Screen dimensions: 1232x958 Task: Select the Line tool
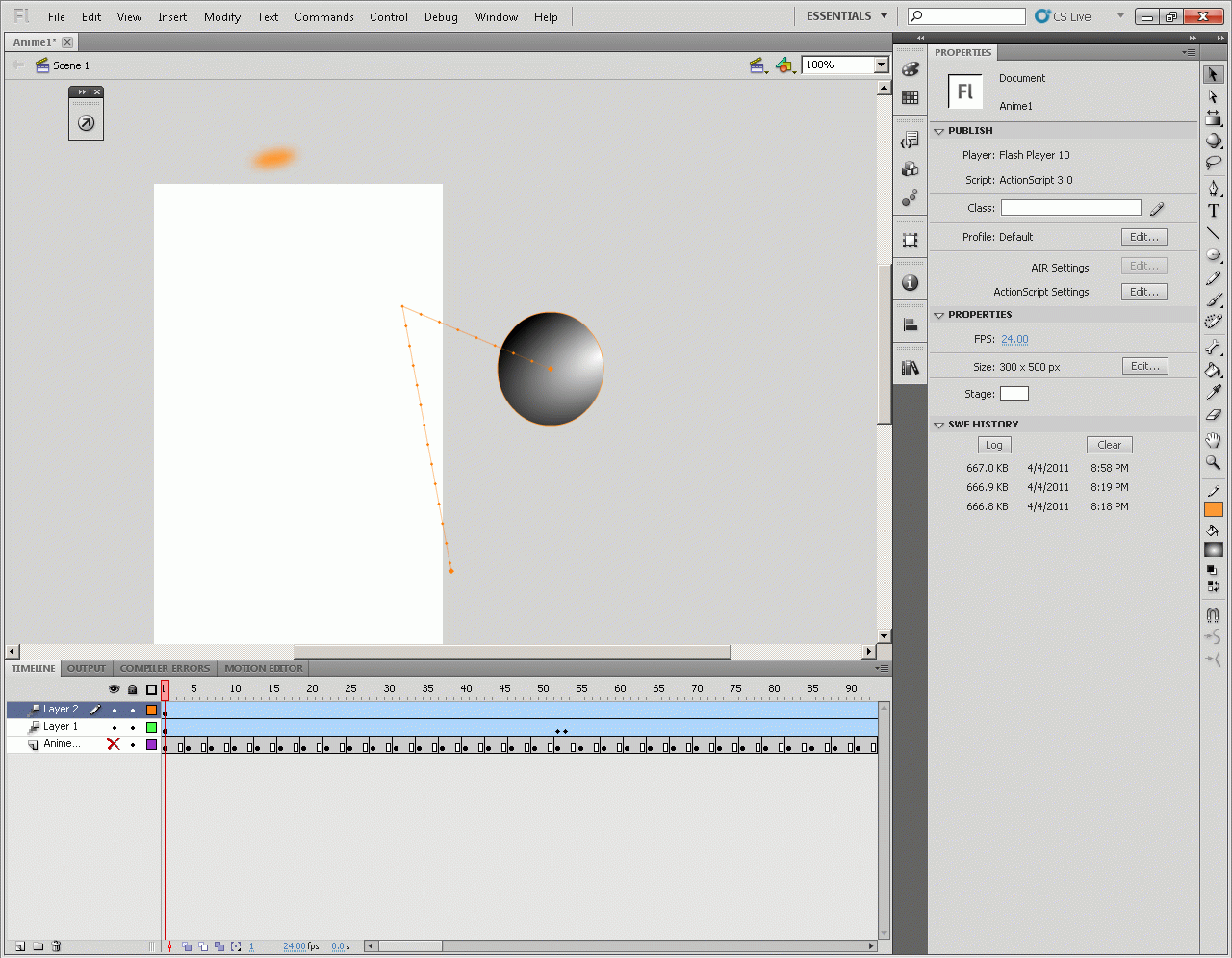tap(1213, 233)
